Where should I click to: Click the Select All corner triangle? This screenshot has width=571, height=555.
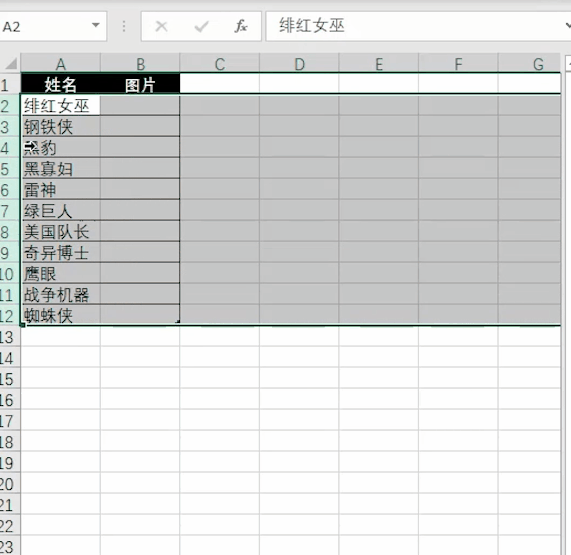(11, 63)
